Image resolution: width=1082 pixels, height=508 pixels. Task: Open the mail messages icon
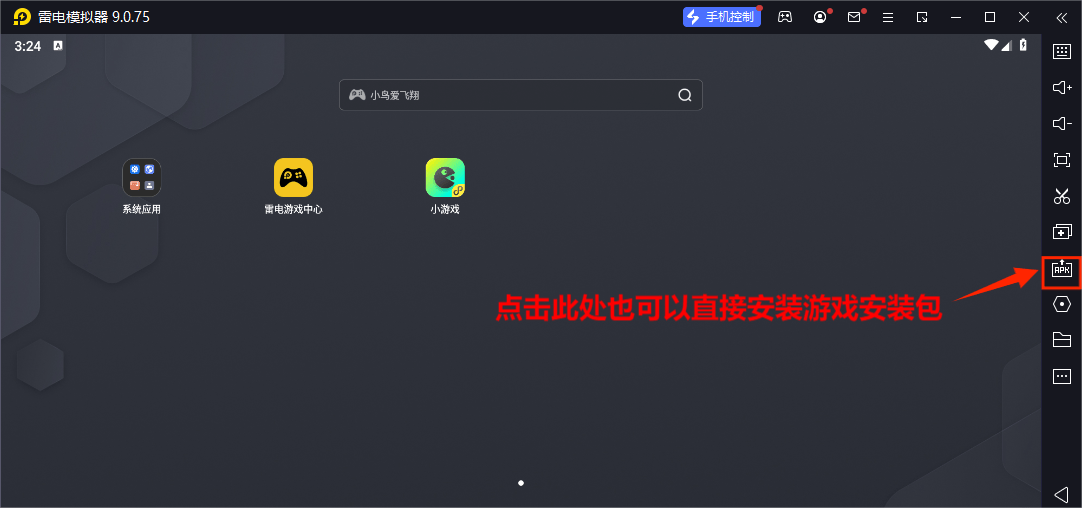pos(854,17)
